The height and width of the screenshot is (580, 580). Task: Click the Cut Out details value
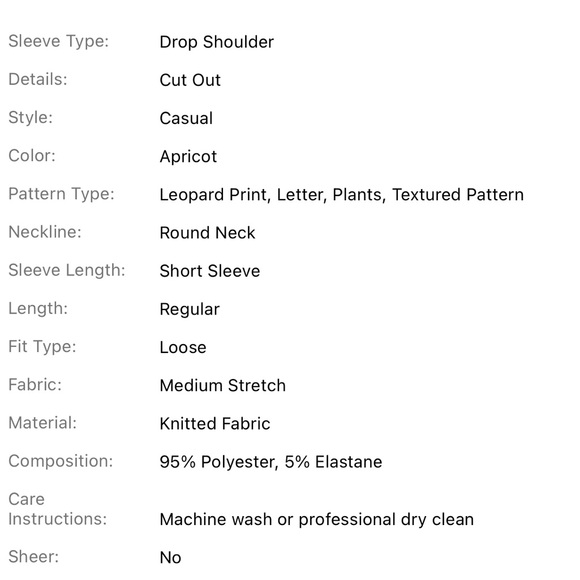(x=190, y=80)
